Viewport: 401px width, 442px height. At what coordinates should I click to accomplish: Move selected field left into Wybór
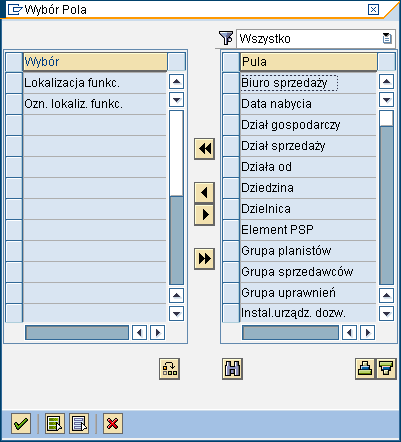[x=204, y=192]
